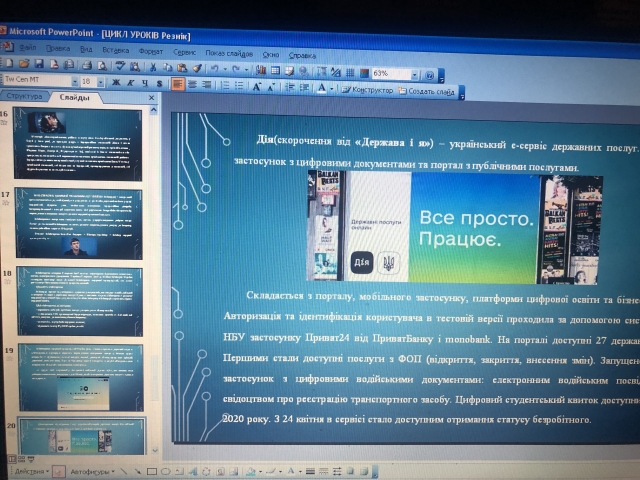Click the New presentation icon
This screenshot has width=640, height=480.
point(9,62)
